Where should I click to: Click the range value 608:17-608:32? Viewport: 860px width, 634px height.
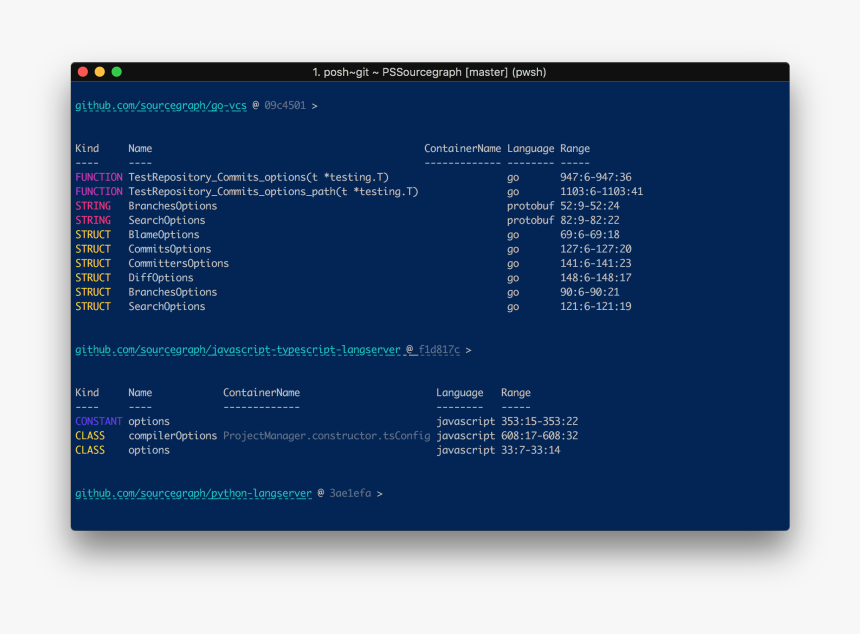tap(539, 436)
